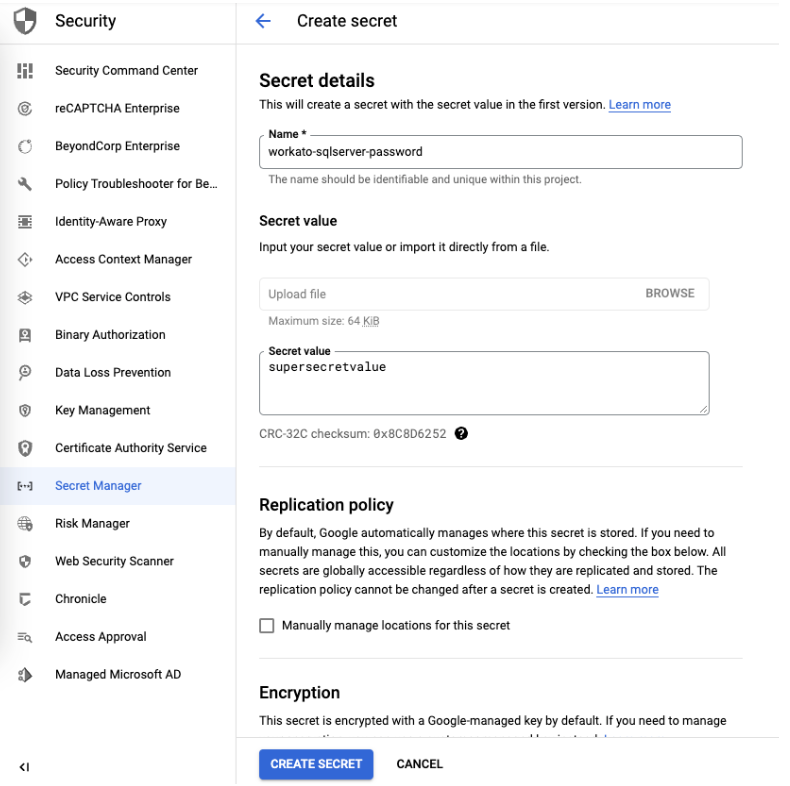Enable manually manage locations checkbox

267,626
